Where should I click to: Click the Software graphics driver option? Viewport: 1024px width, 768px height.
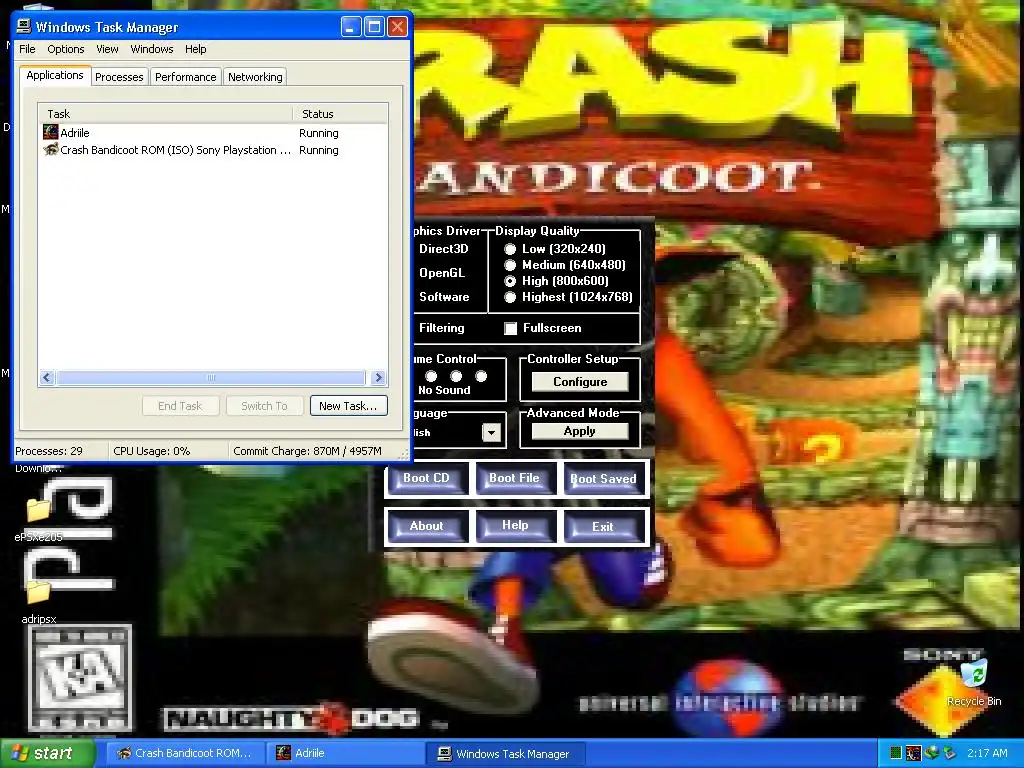pos(444,297)
